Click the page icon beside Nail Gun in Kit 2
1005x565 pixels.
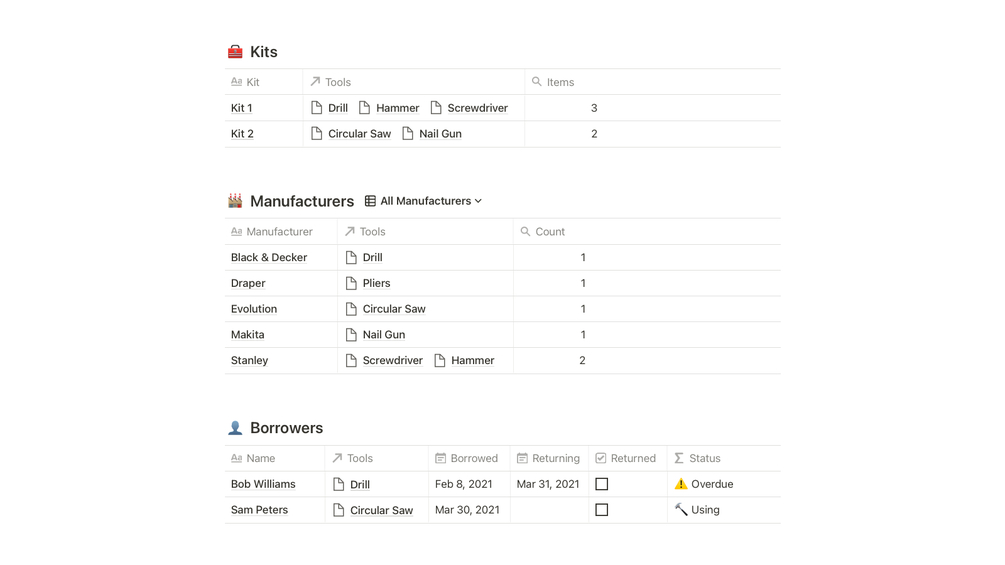pos(408,134)
